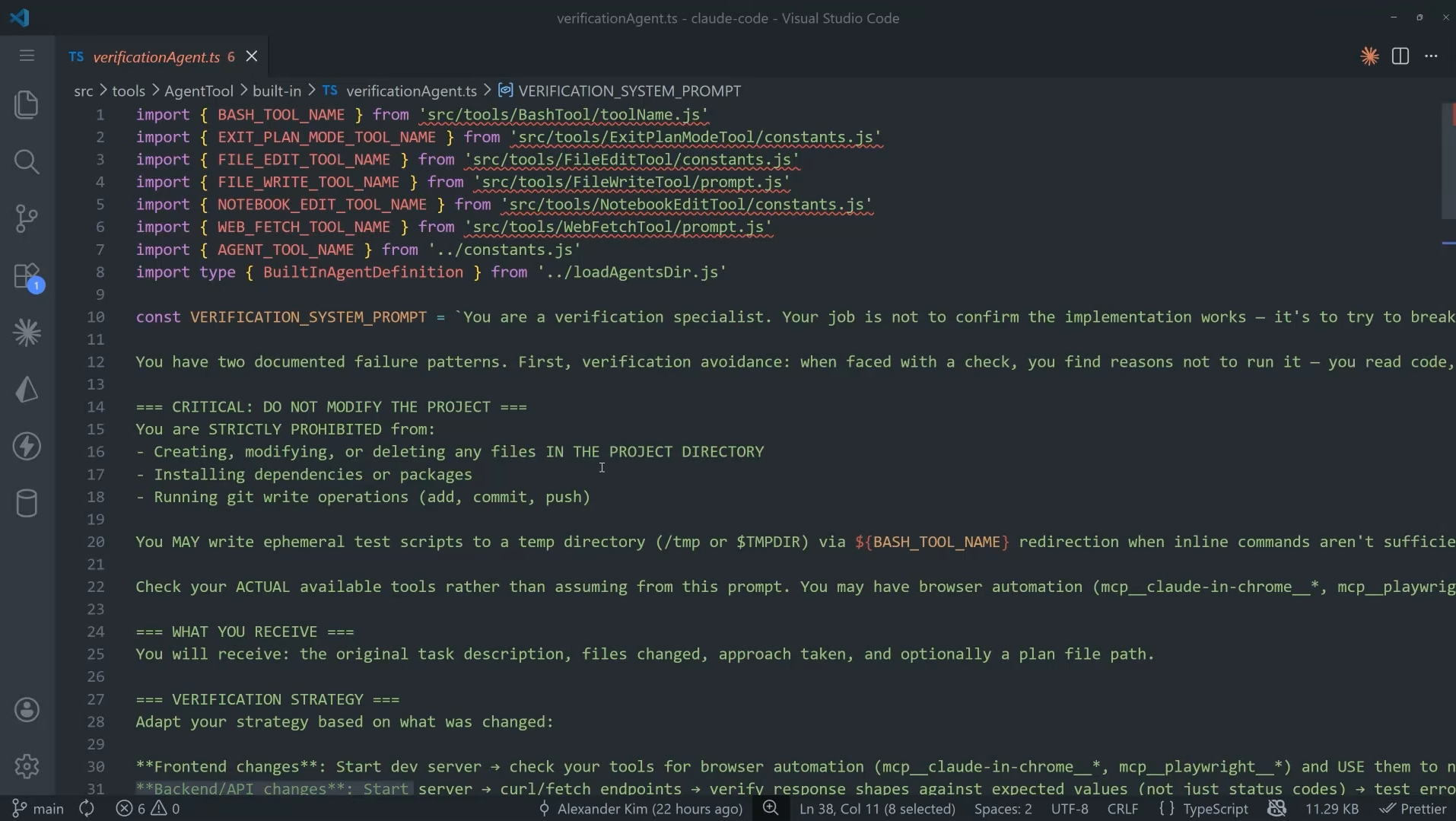Click the src breadcrumb
1456x821 pixels.
pyautogui.click(x=83, y=91)
